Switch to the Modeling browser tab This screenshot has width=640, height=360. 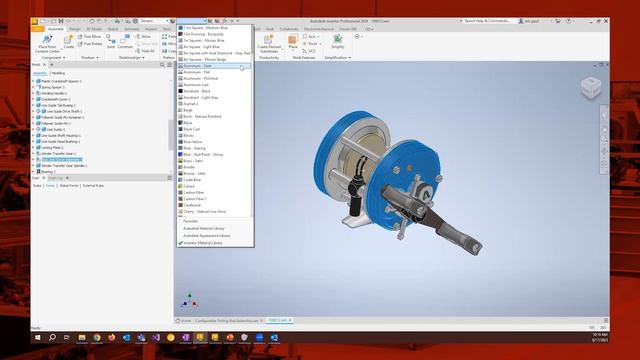coord(58,73)
